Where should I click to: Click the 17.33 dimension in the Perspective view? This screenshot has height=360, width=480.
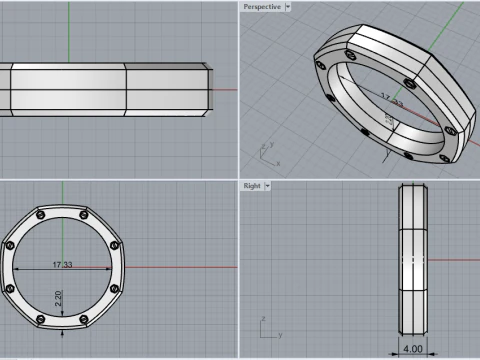pyautogui.click(x=392, y=100)
